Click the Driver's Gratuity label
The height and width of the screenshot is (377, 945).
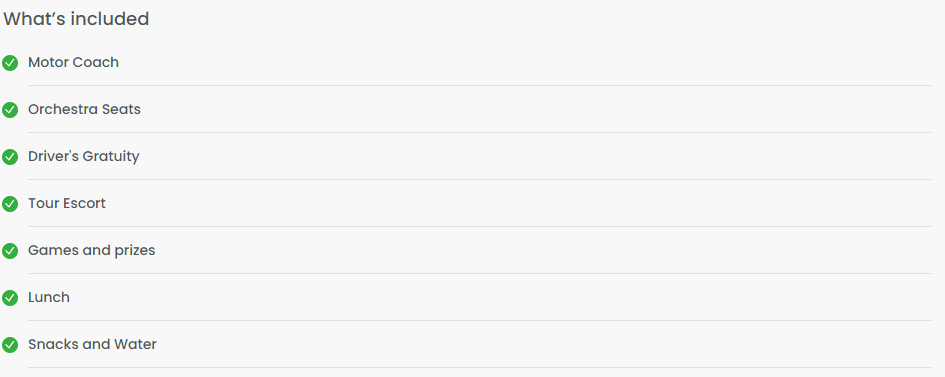[84, 157]
